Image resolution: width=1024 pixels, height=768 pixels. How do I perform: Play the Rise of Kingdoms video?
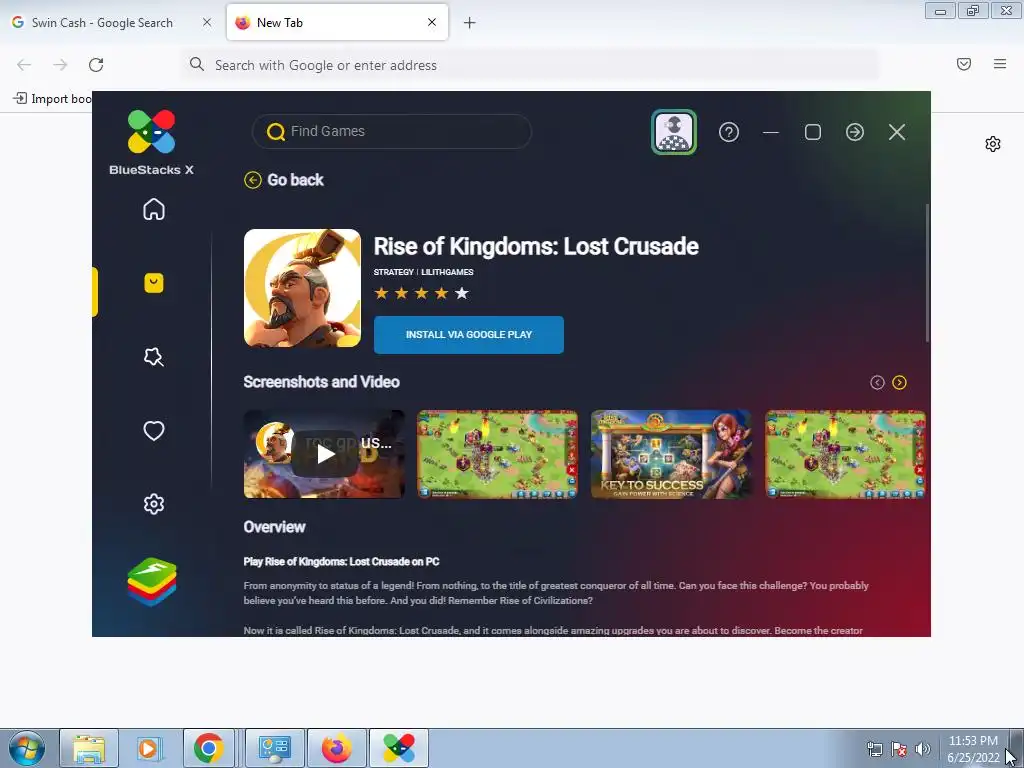tap(325, 454)
